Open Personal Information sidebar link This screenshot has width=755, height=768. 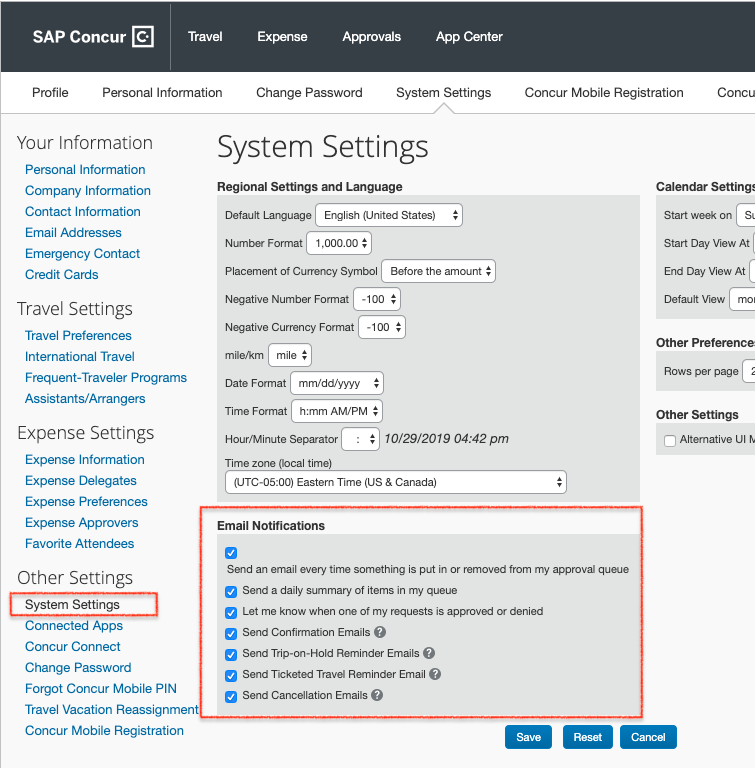point(85,169)
